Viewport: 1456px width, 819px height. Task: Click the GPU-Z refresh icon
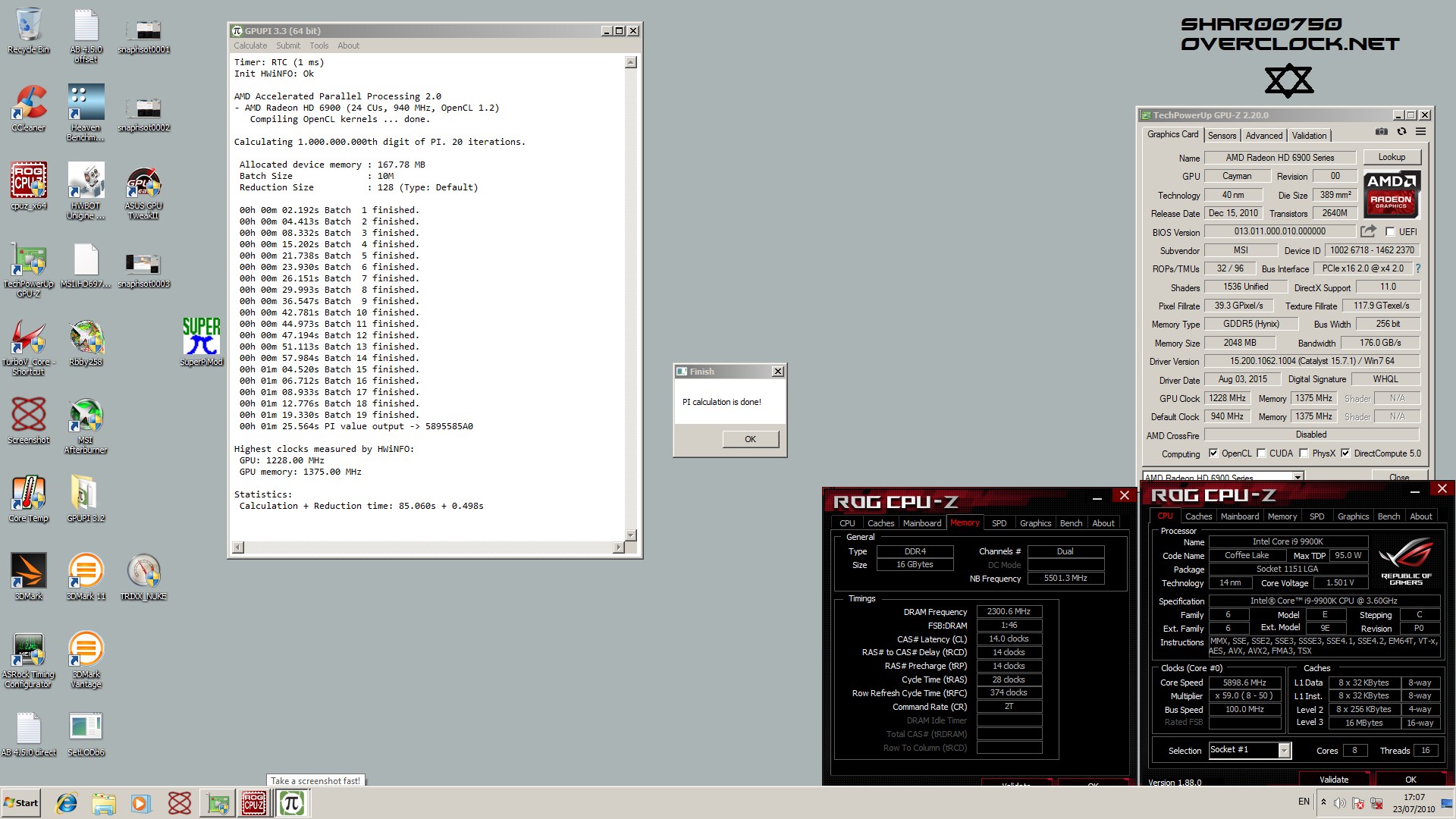(1401, 131)
